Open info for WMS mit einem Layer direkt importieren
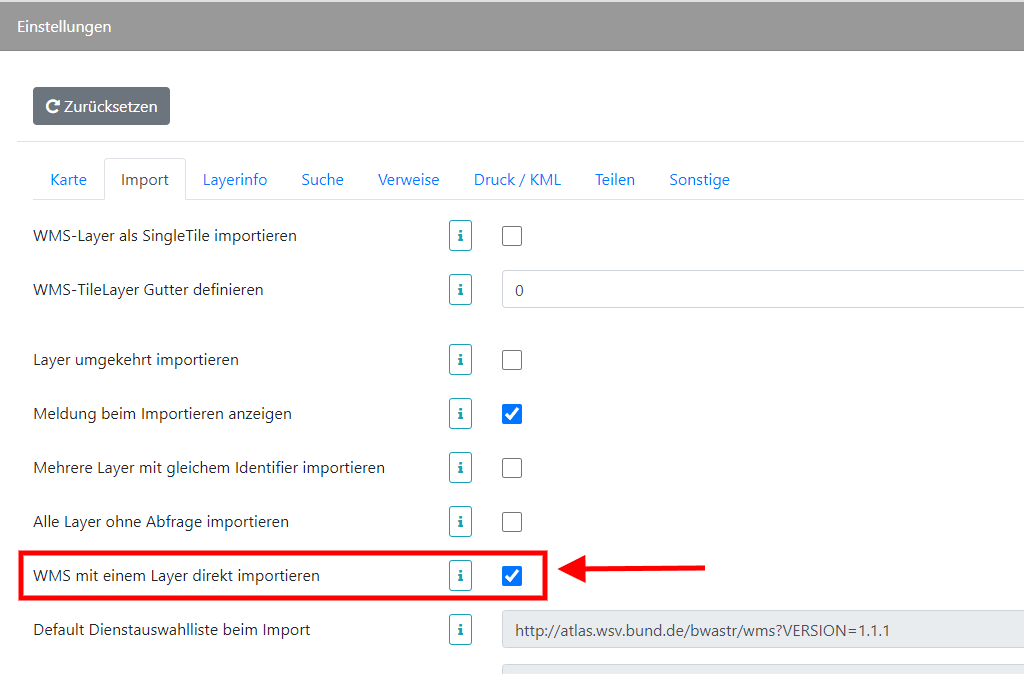The width and height of the screenshot is (1024, 674). point(460,575)
